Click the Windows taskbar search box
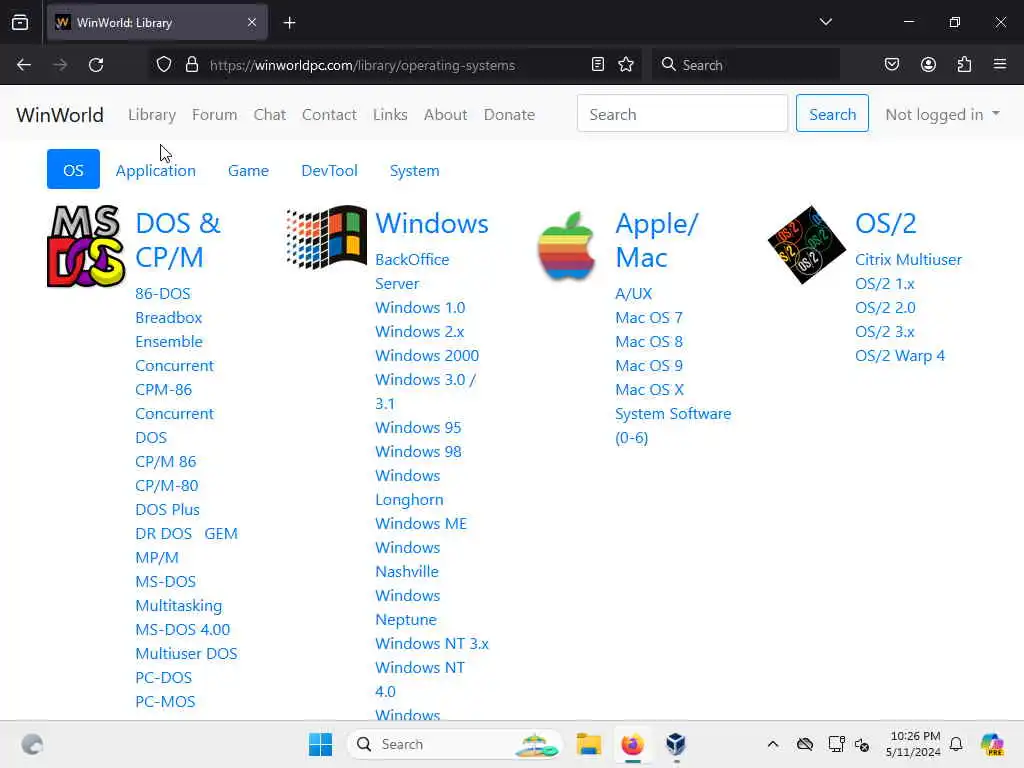 click(x=455, y=744)
